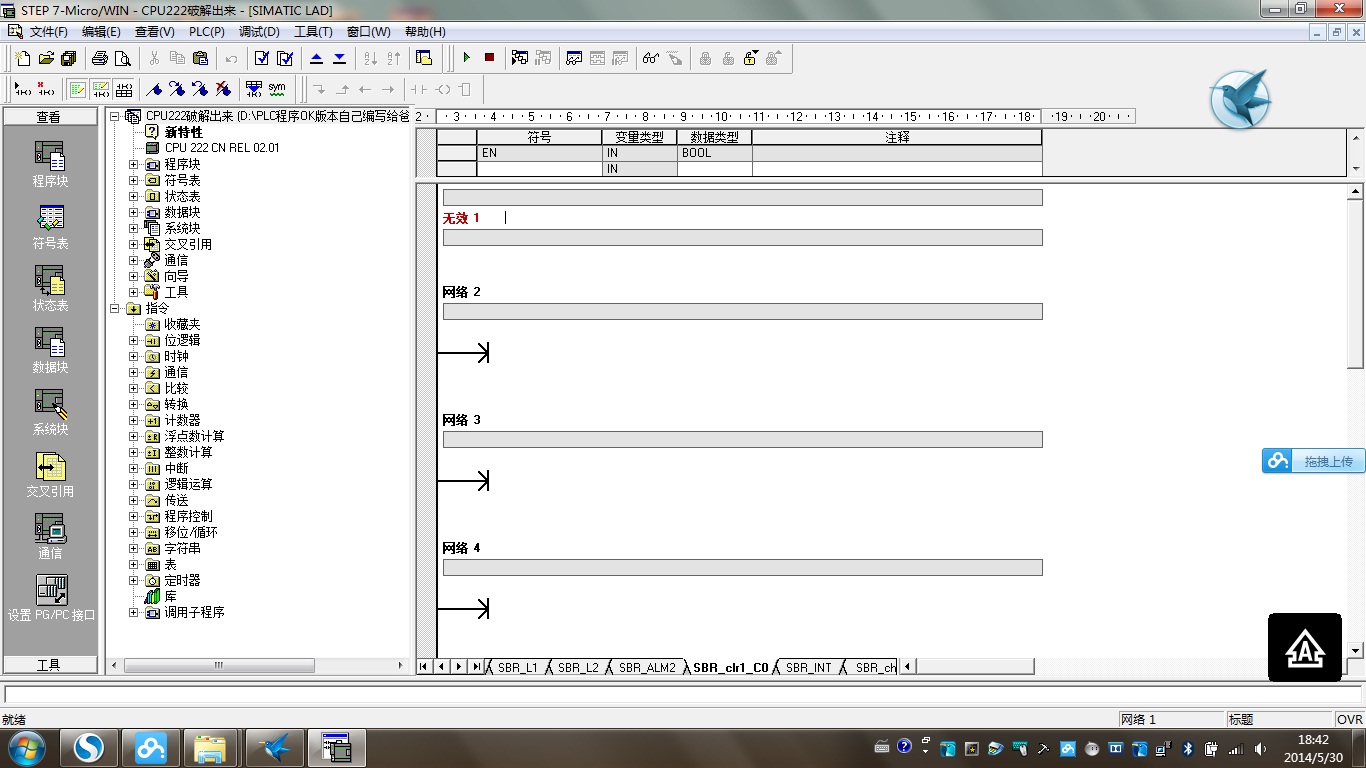Open 设置 PG/PC 接口 in navigation bar
The image size is (1366, 768).
coord(51,598)
